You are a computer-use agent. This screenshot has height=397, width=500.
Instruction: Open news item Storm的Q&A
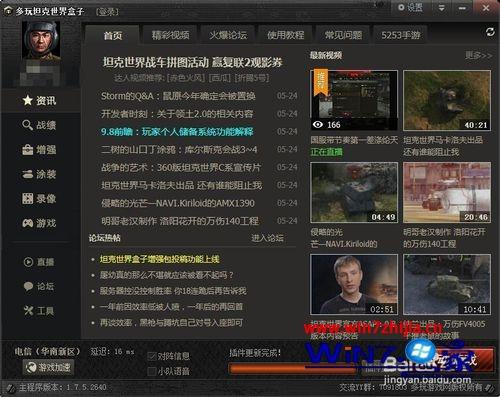coord(178,96)
